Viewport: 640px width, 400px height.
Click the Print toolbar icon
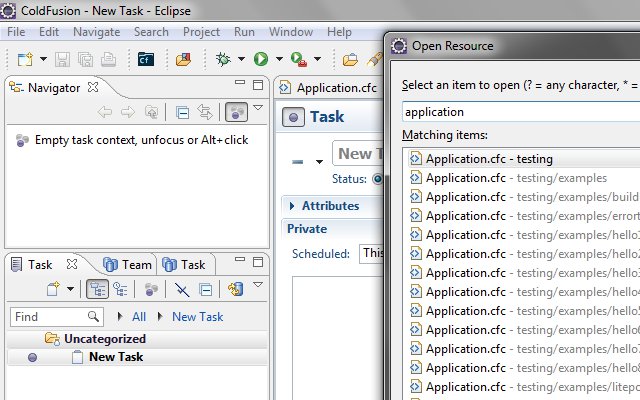(108, 60)
